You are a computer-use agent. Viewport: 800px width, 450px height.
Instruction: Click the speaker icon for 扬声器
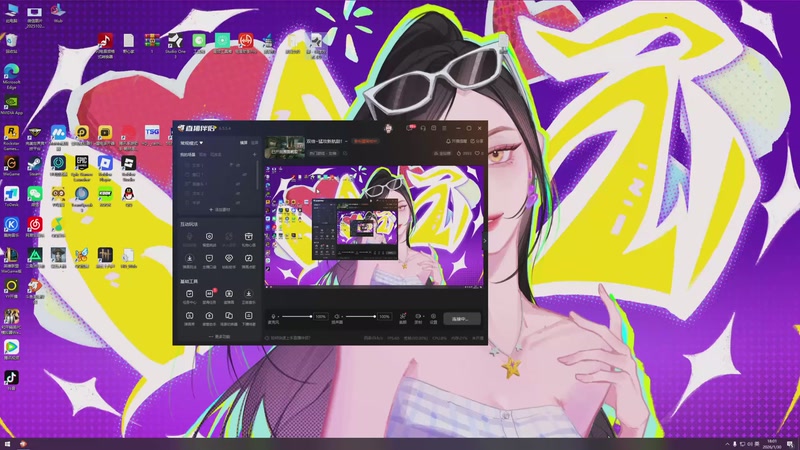tap(337, 316)
